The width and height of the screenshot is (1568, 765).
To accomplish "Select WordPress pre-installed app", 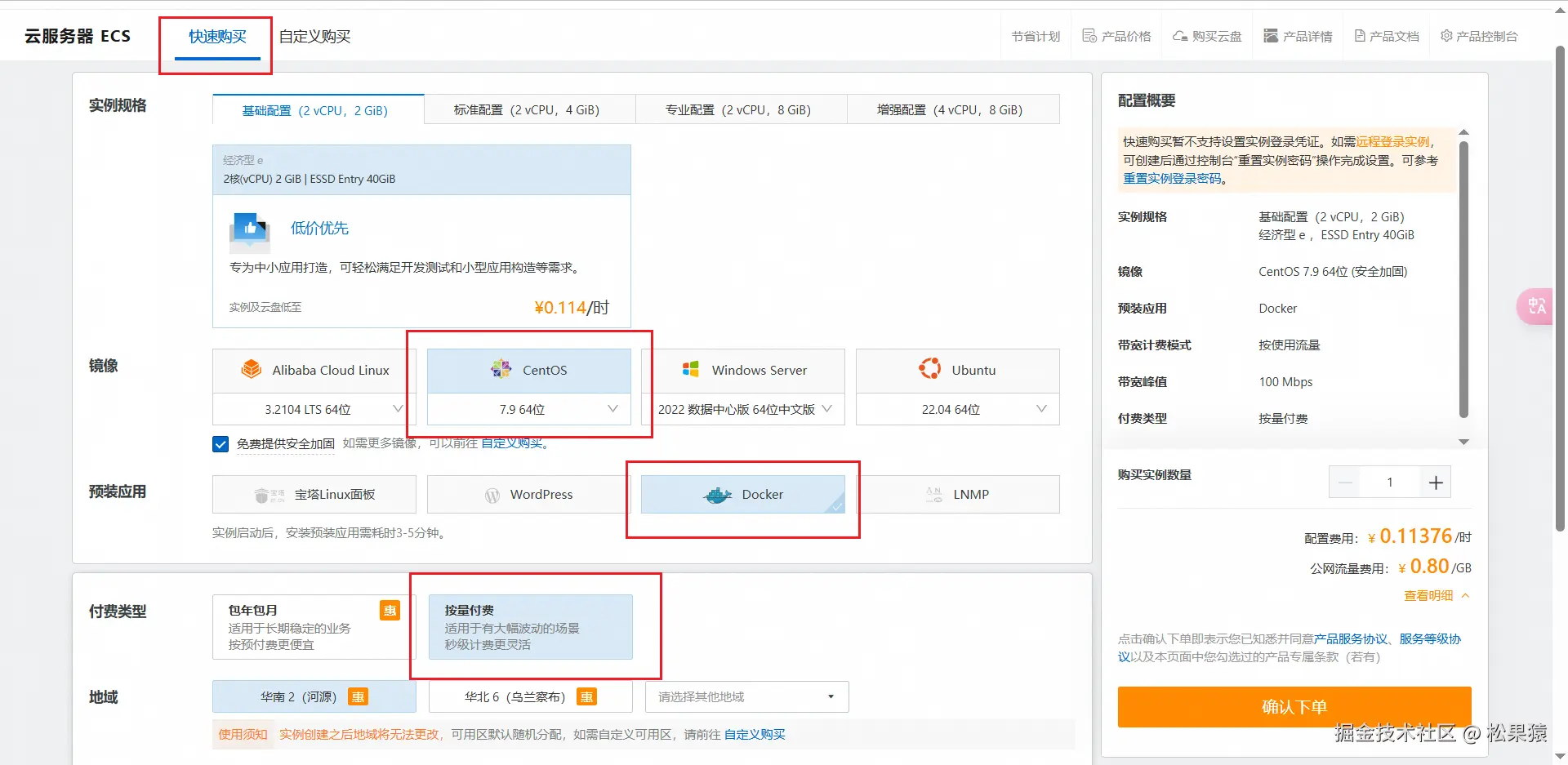I will pos(529,495).
